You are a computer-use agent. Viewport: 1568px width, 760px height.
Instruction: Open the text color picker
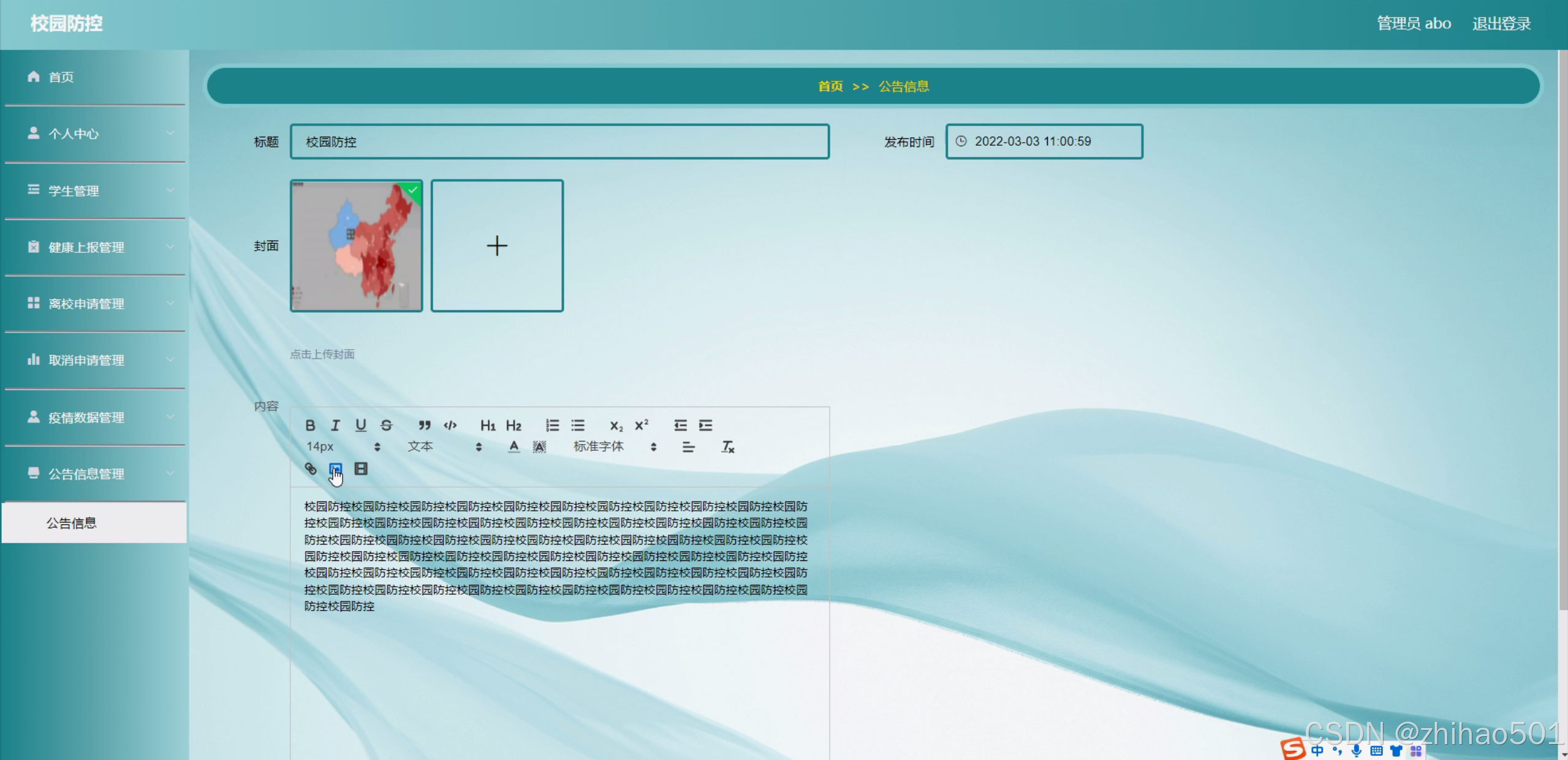coord(514,447)
